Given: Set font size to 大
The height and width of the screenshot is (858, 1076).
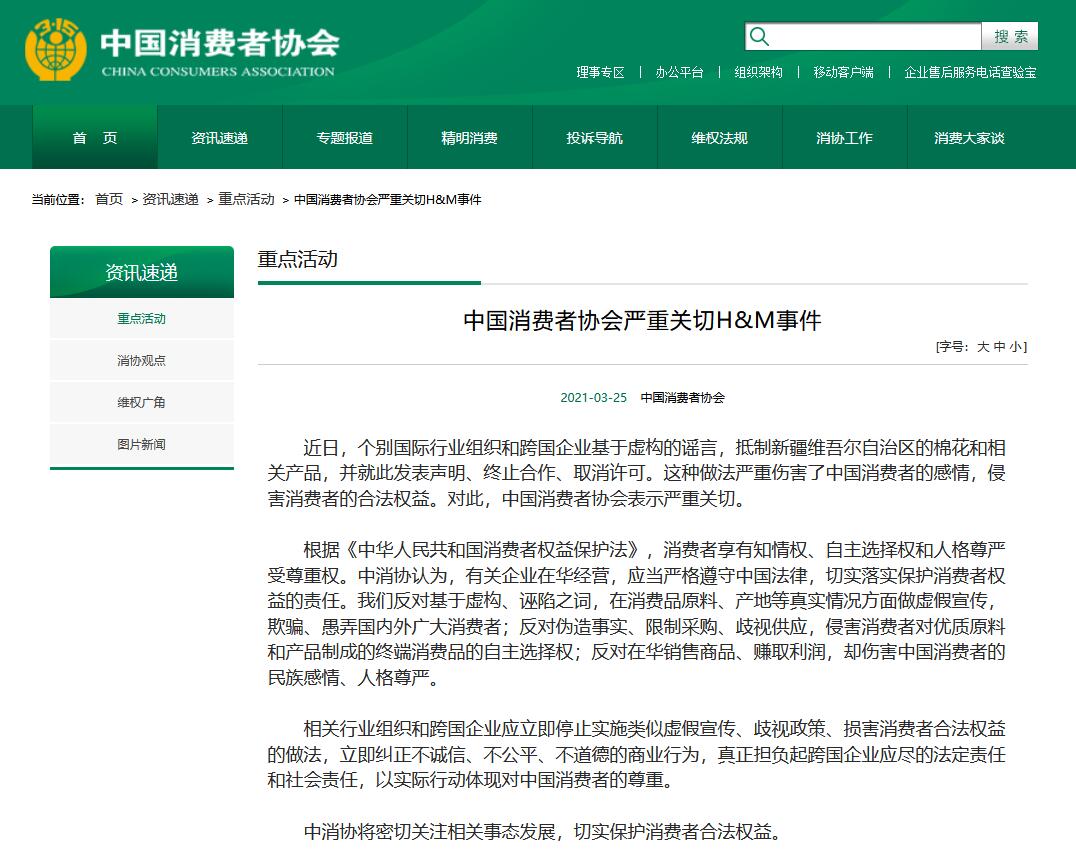Looking at the screenshot, I should click(983, 347).
